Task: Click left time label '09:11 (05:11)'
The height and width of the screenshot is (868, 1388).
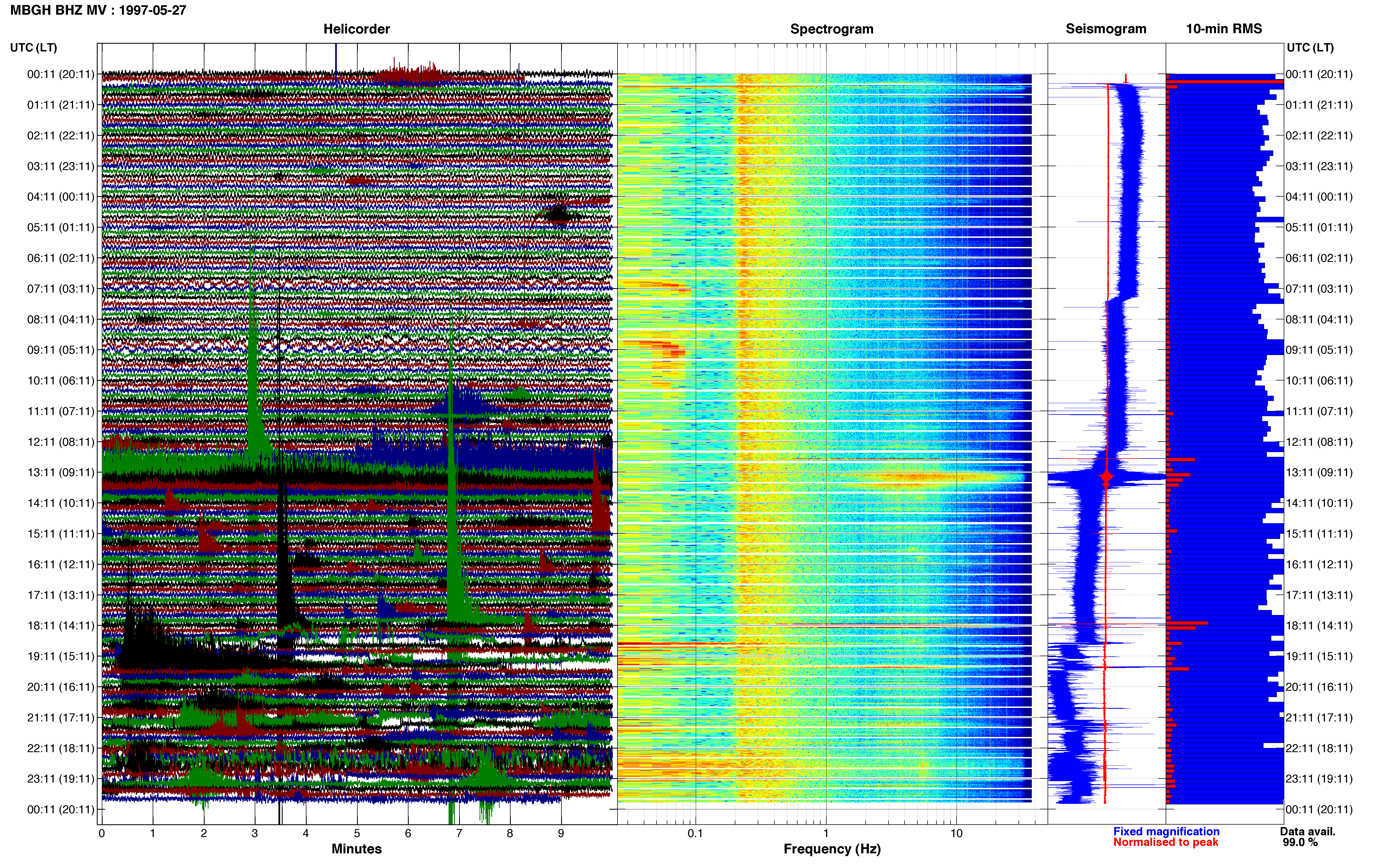Action: pyautogui.click(x=61, y=350)
